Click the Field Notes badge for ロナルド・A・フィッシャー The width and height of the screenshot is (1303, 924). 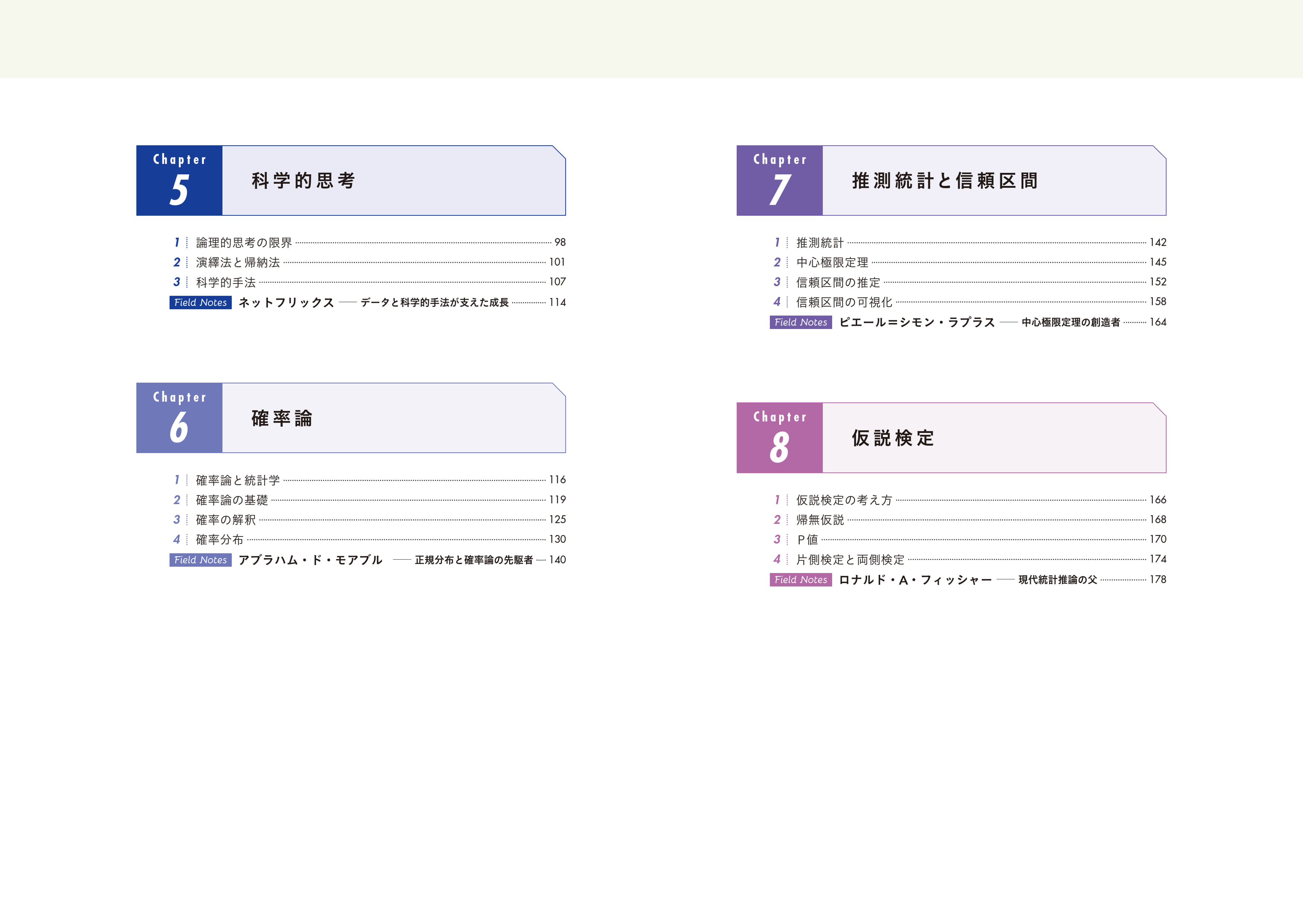(x=801, y=580)
